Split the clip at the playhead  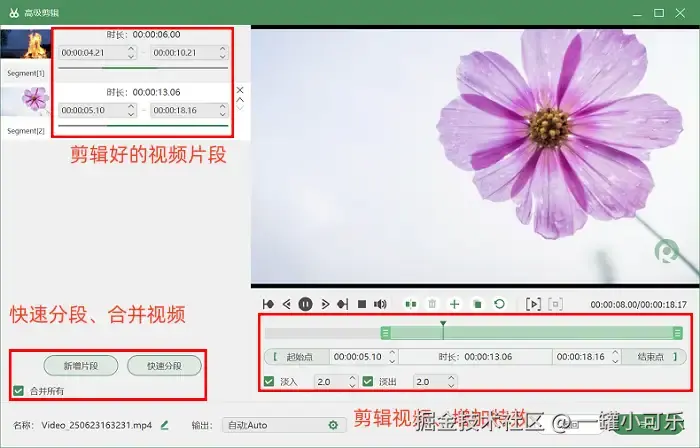tap(411, 304)
